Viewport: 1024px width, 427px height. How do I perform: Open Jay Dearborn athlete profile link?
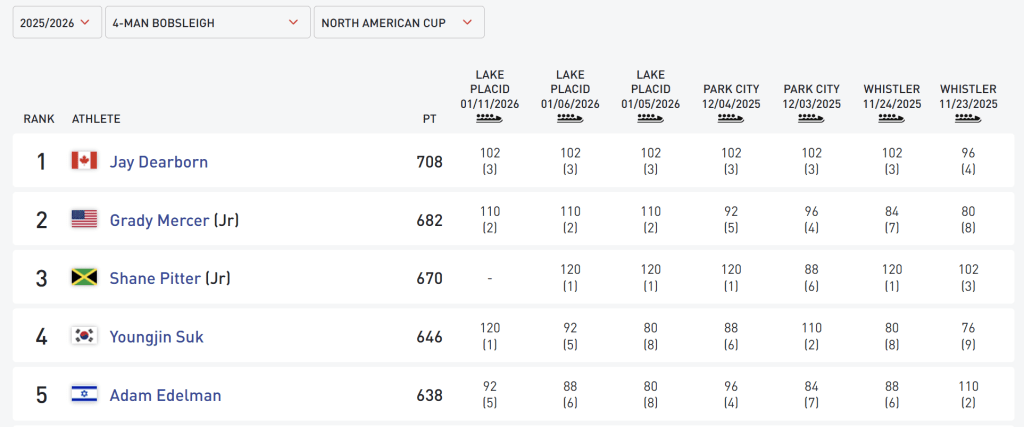tap(159, 161)
